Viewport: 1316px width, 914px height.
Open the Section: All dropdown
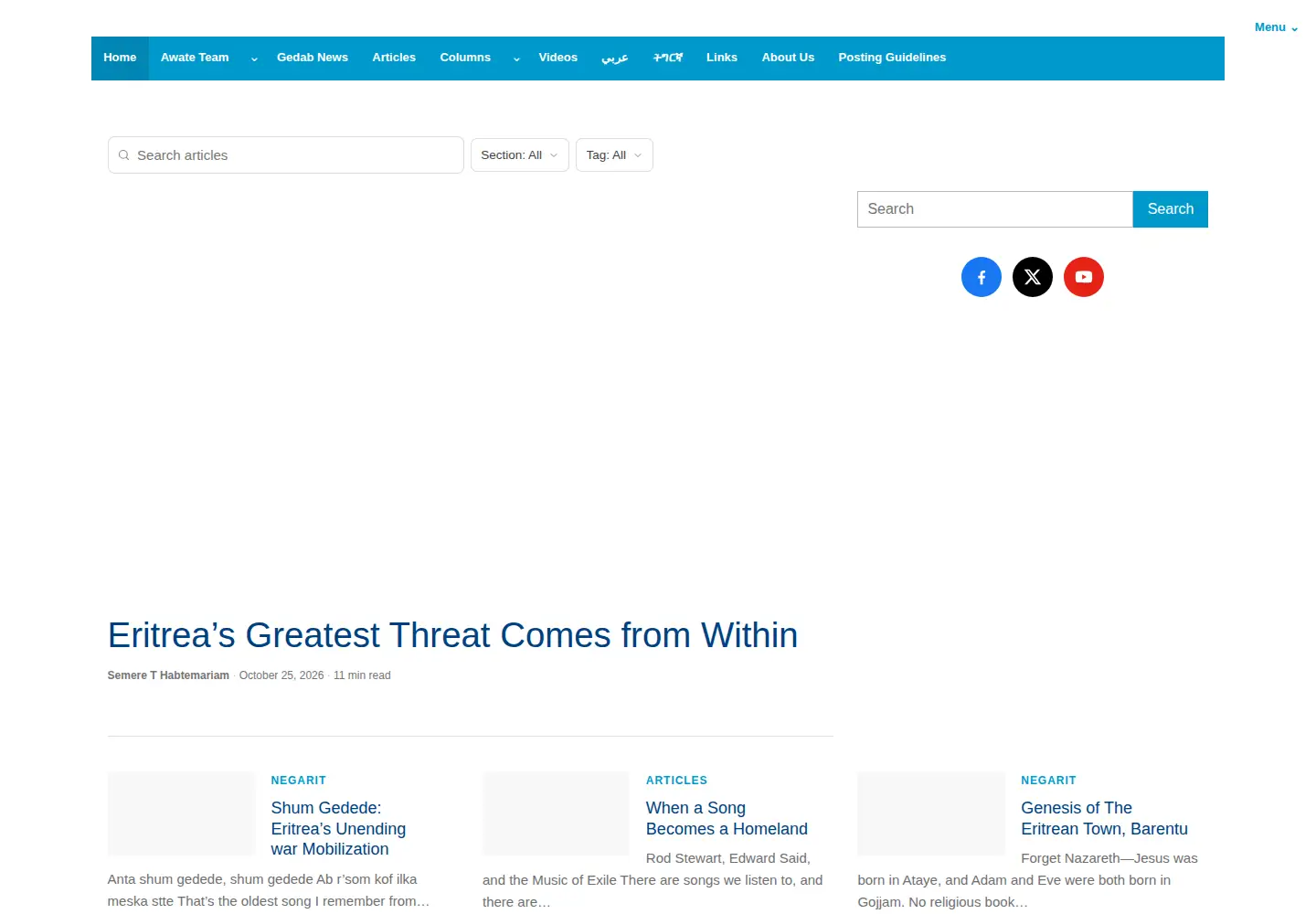point(520,155)
